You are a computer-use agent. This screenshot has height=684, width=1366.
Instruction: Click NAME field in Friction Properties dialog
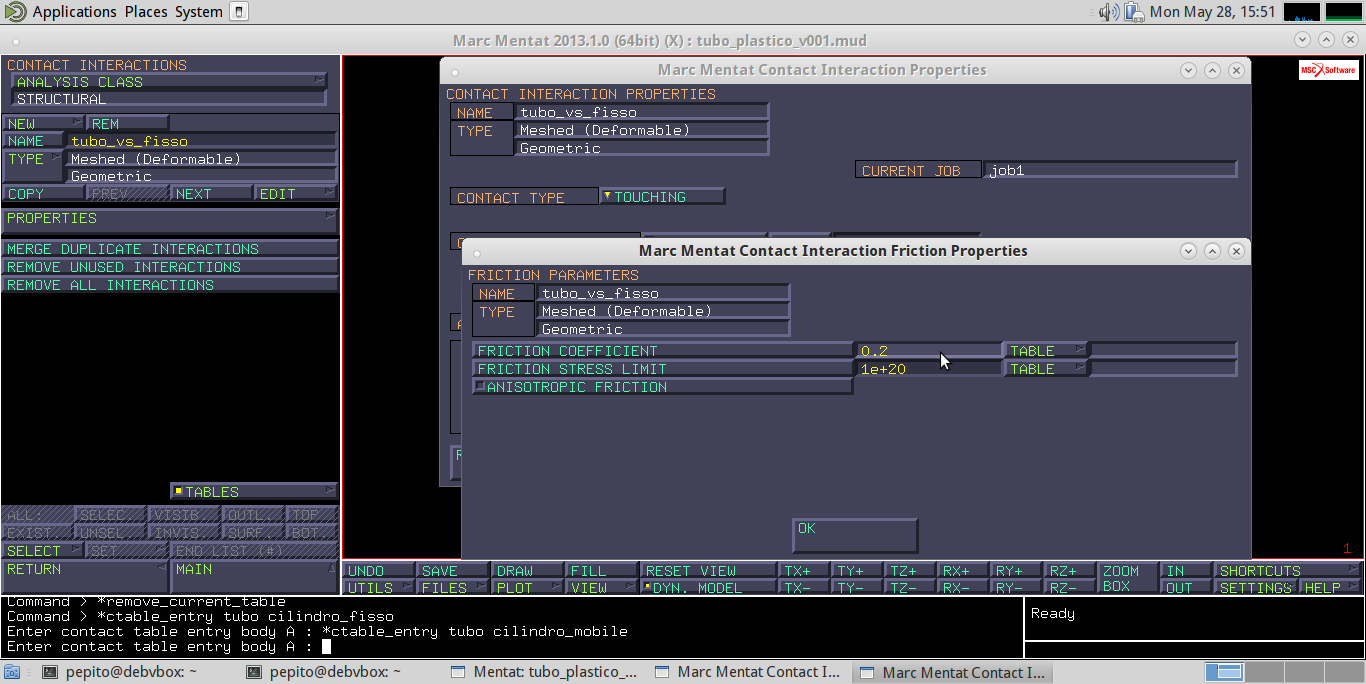tap(663, 293)
